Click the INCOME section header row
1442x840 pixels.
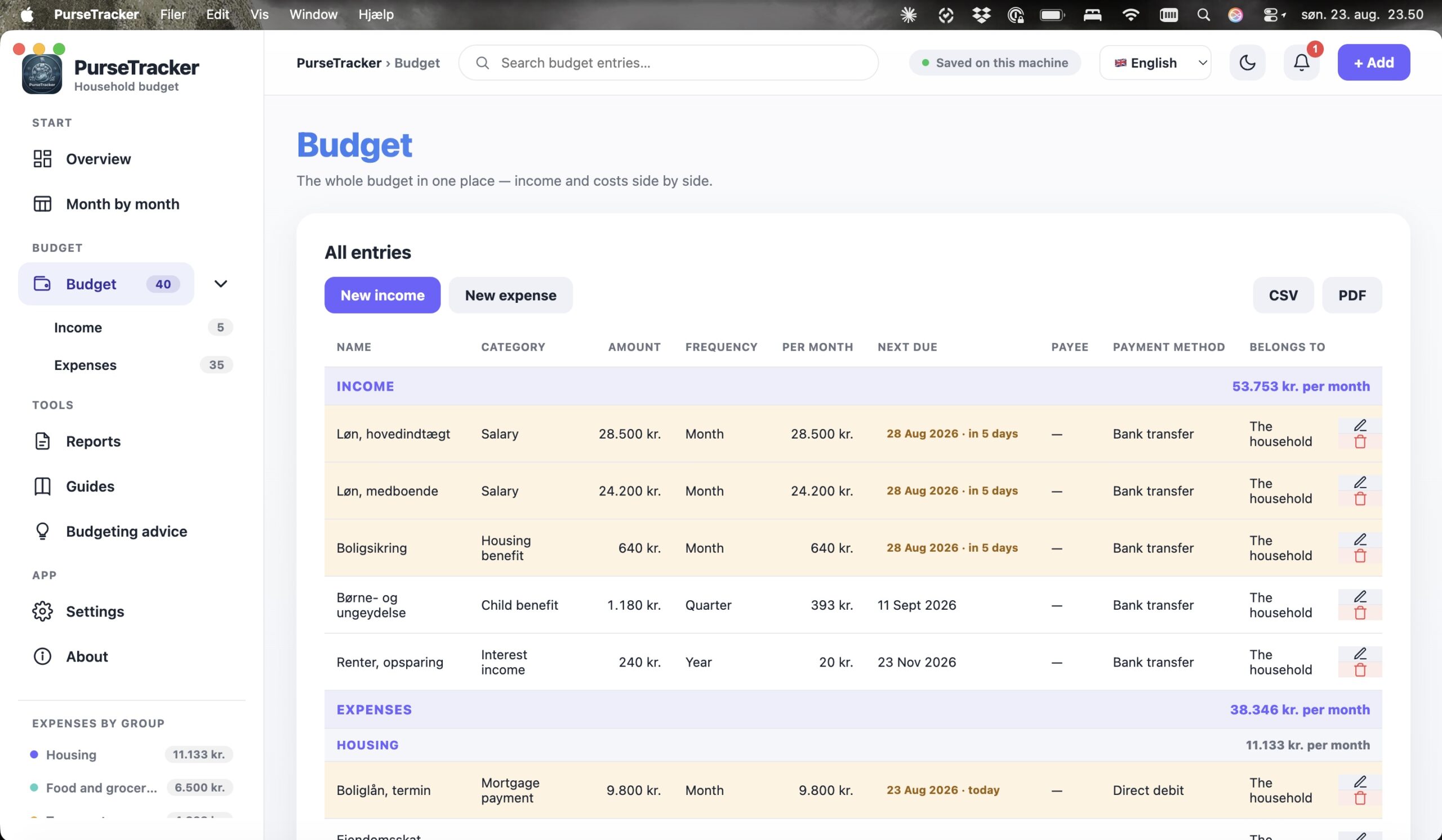coord(853,387)
